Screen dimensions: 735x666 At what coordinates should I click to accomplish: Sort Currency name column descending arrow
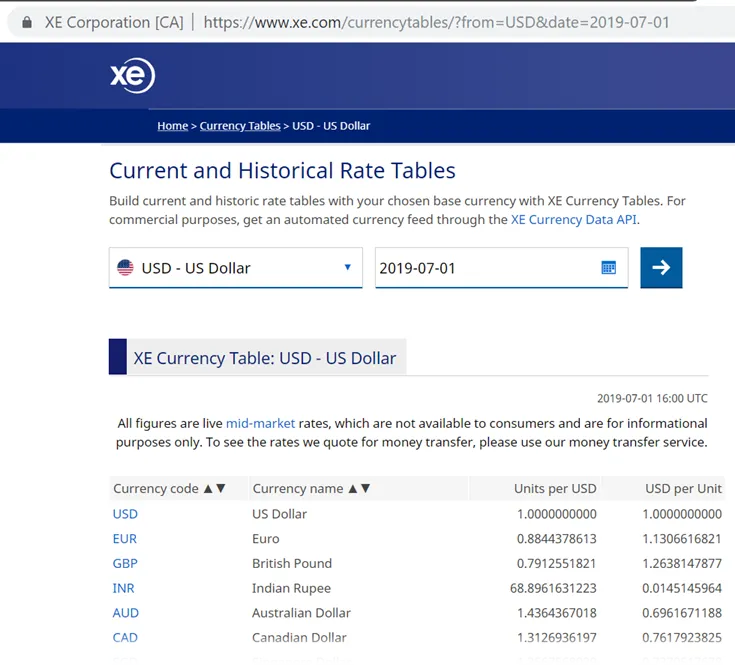tap(366, 488)
